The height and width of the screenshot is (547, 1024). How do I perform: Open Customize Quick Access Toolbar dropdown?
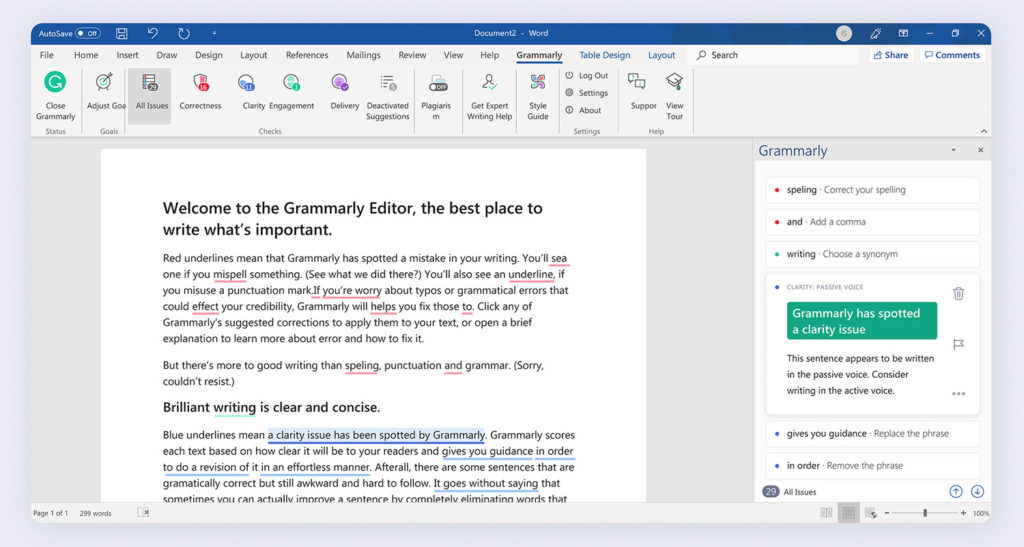click(214, 33)
